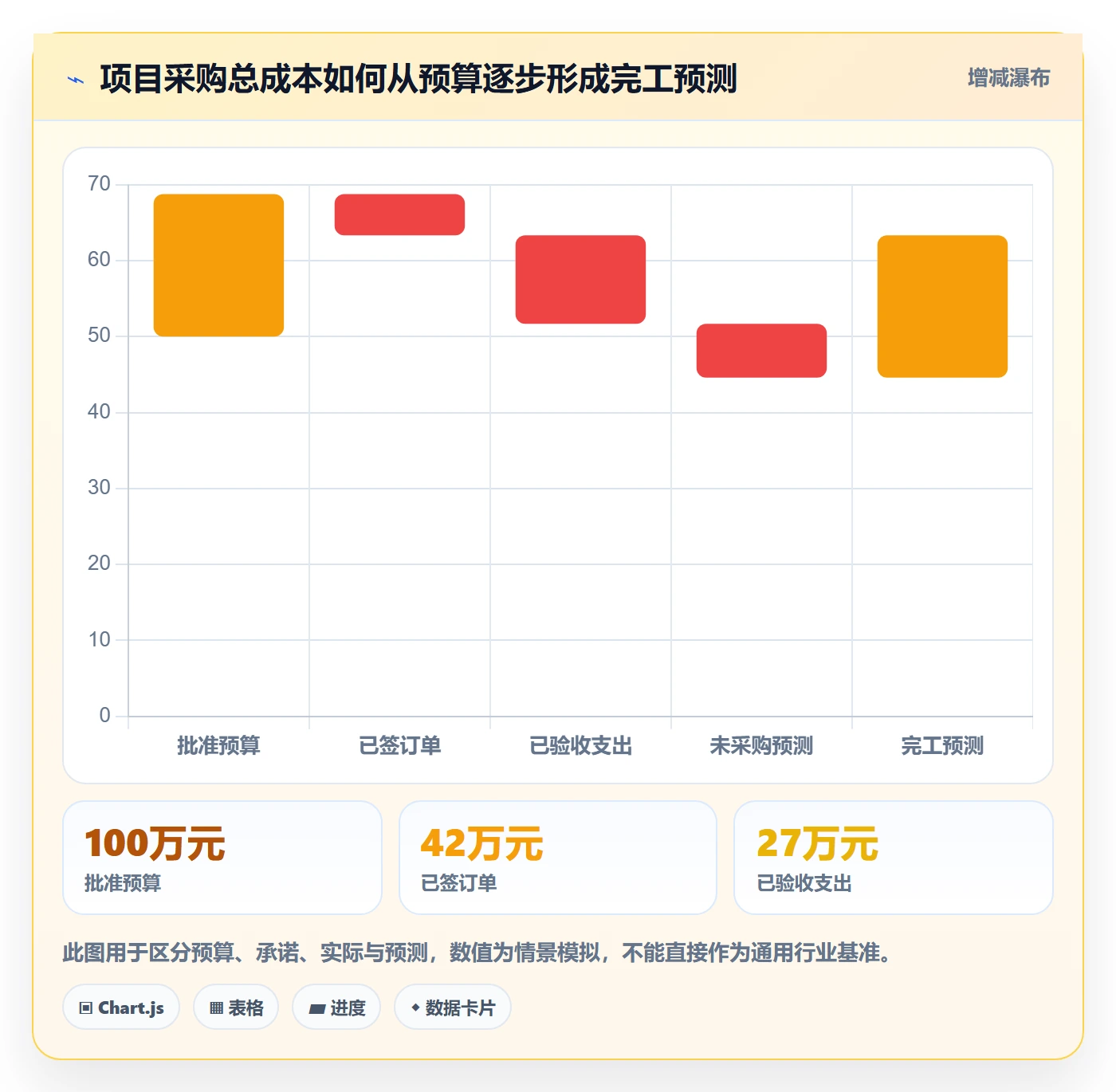Open the 27万元 stat card

coord(894,858)
